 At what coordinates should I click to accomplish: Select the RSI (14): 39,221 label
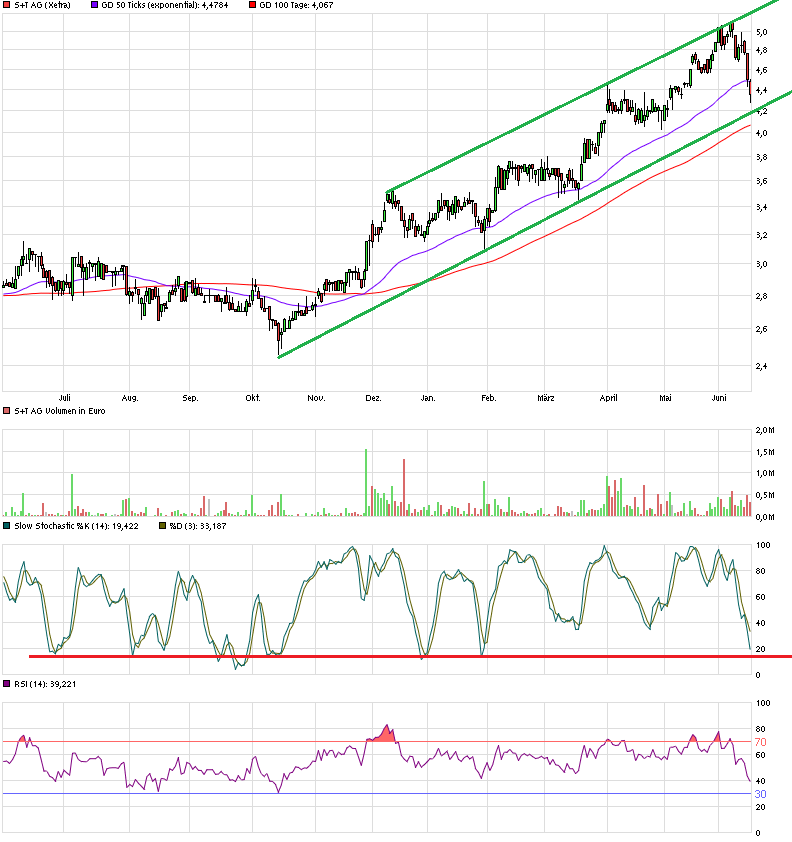(42, 685)
